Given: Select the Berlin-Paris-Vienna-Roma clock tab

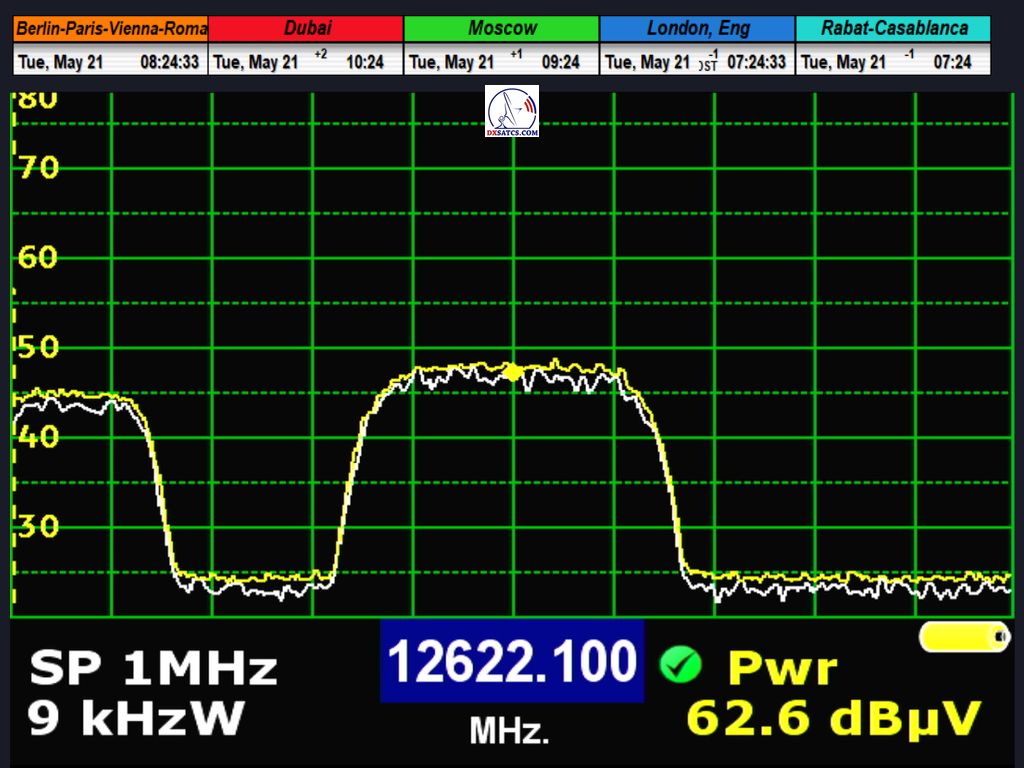Looking at the screenshot, I should tap(111, 28).
